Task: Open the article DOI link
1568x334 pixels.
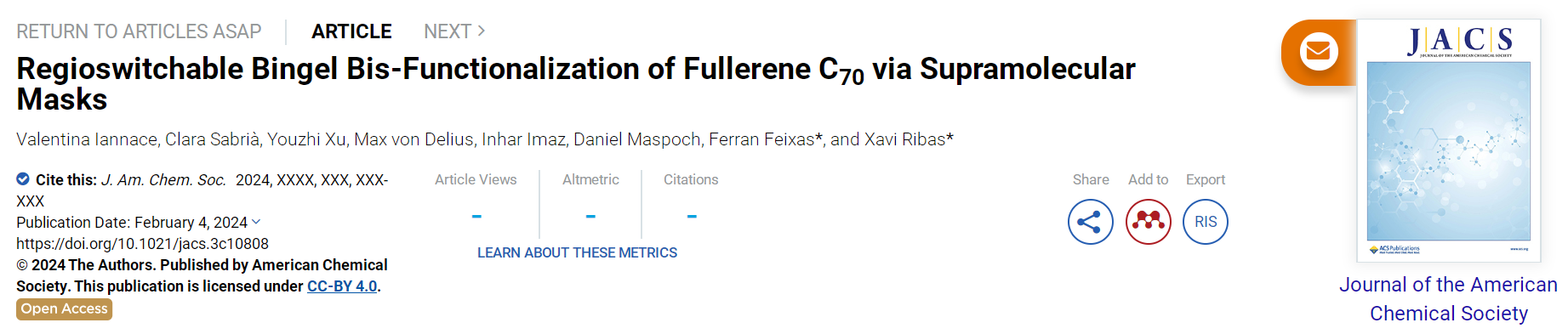Action: pyautogui.click(x=142, y=244)
